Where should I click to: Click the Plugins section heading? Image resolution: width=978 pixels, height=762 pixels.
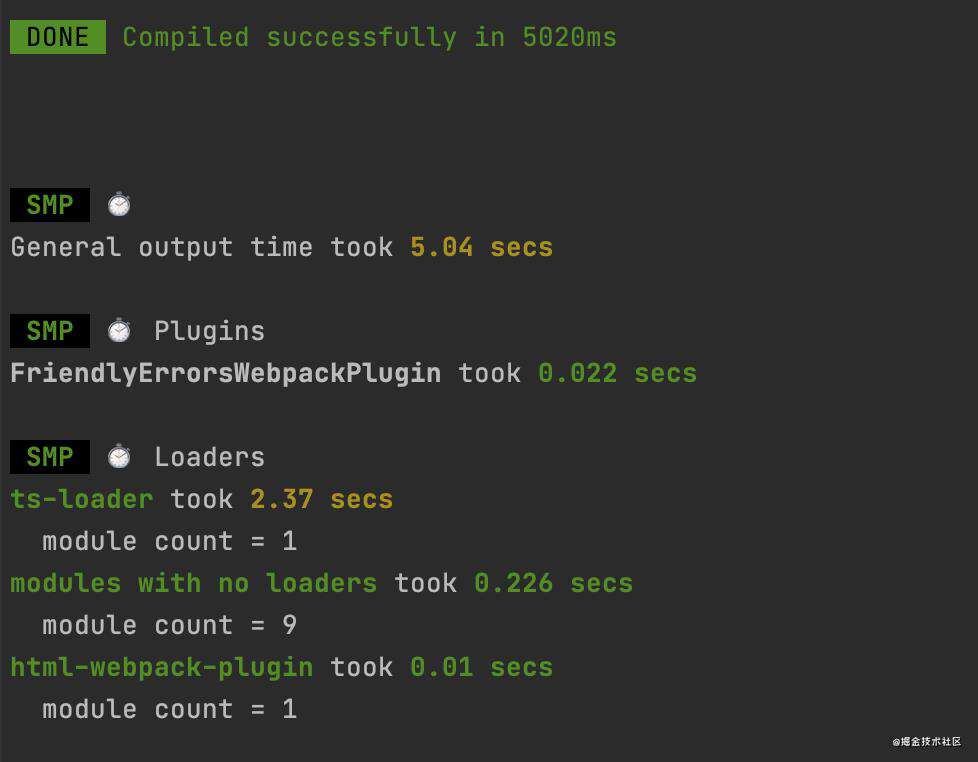210,331
